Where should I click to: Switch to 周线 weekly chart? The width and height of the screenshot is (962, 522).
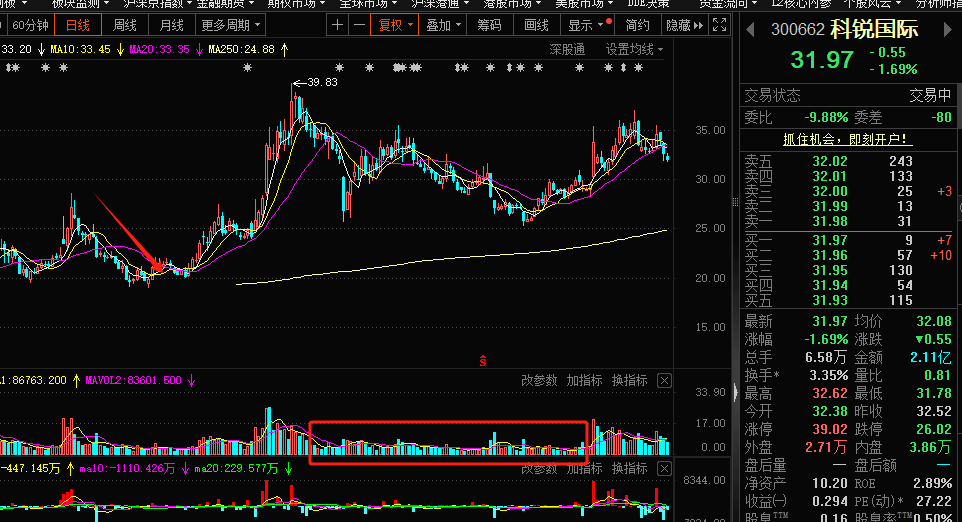pos(125,25)
